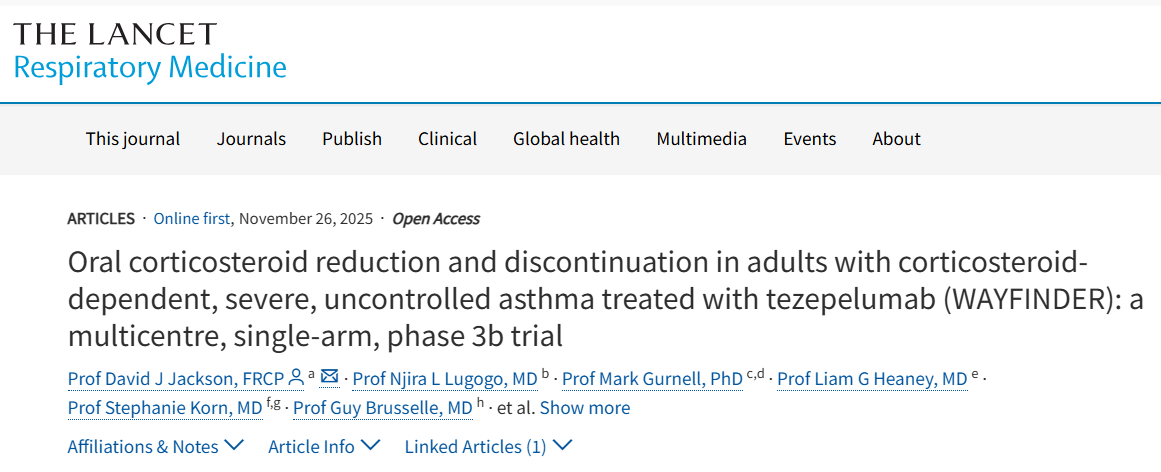The width and height of the screenshot is (1161, 472).
Task: Open the Publish menu
Action: pos(352,139)
